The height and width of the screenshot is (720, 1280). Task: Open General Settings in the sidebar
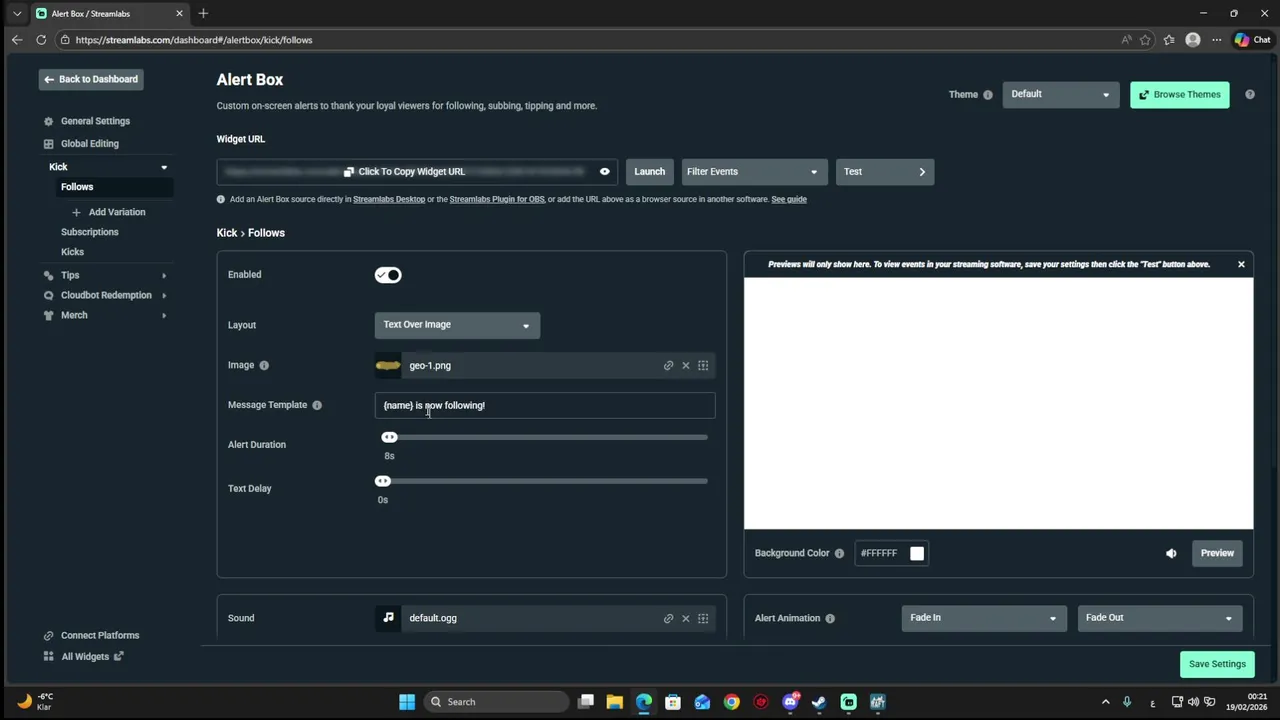coord(95,121)
